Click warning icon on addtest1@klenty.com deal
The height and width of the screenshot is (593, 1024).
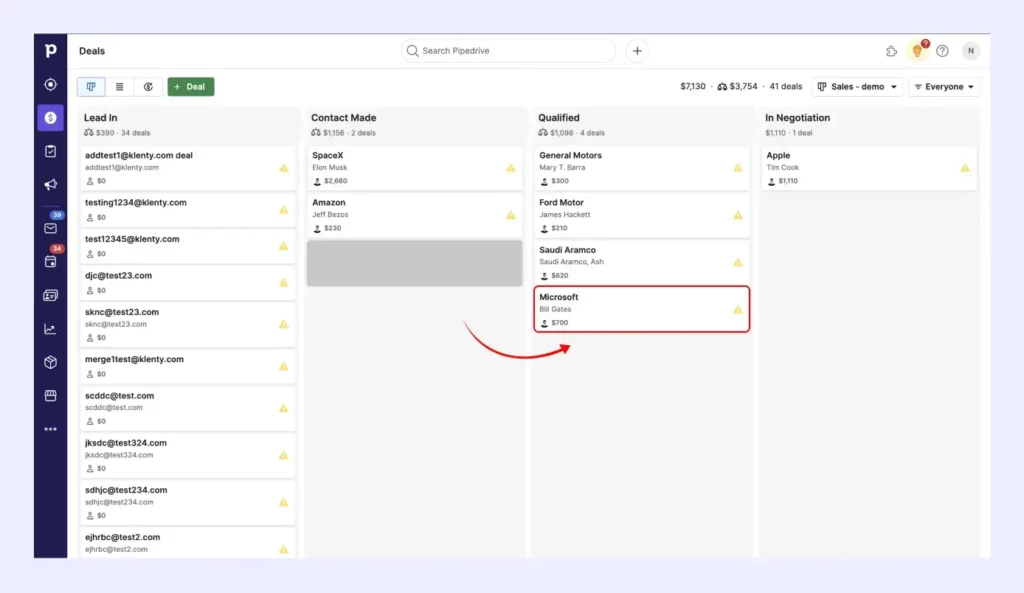pyautogui.click(x=283, y=168)
